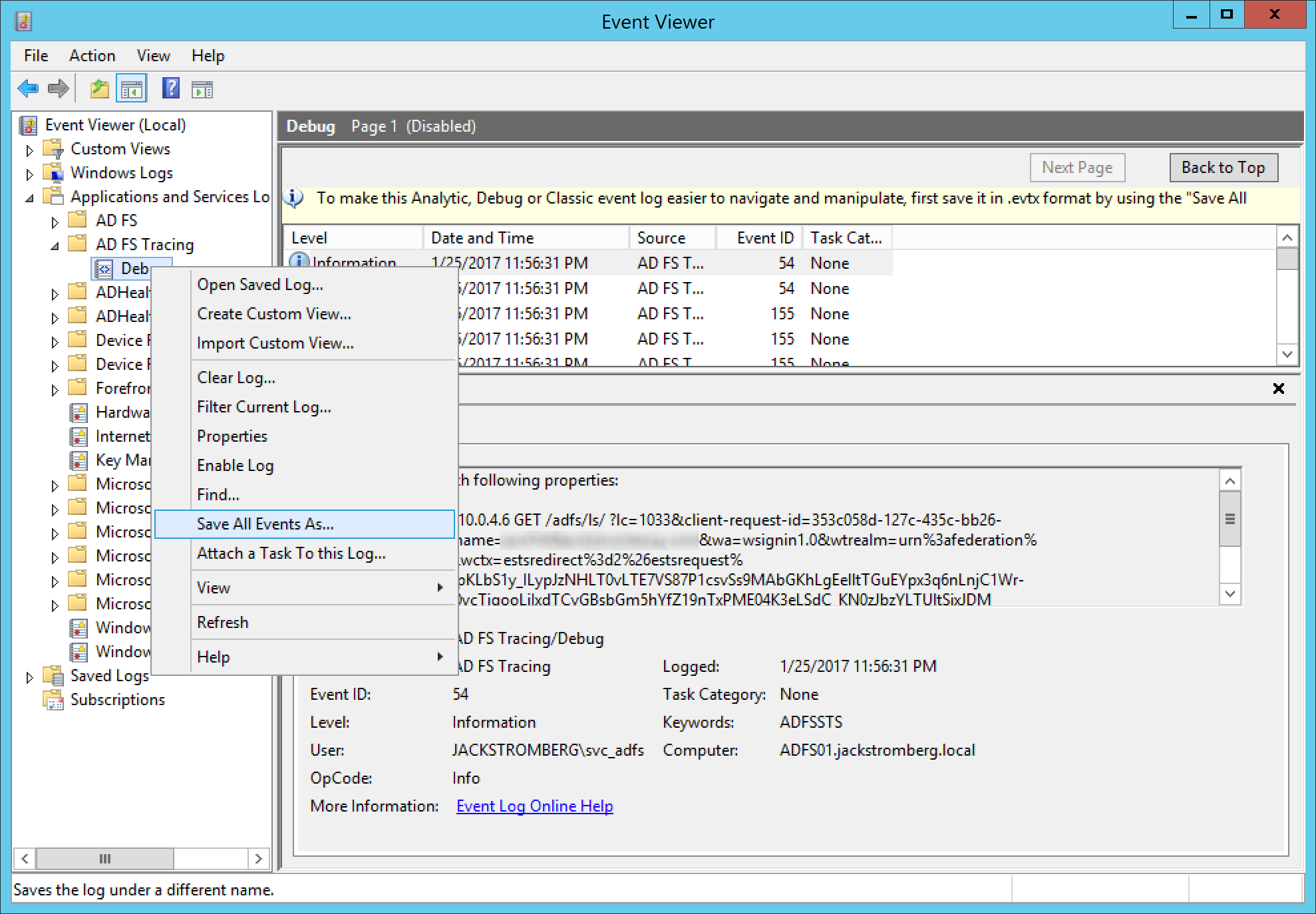
Task: Toggle Show/Hide Console Tree toolbar icon
Action: click(131, 88)
